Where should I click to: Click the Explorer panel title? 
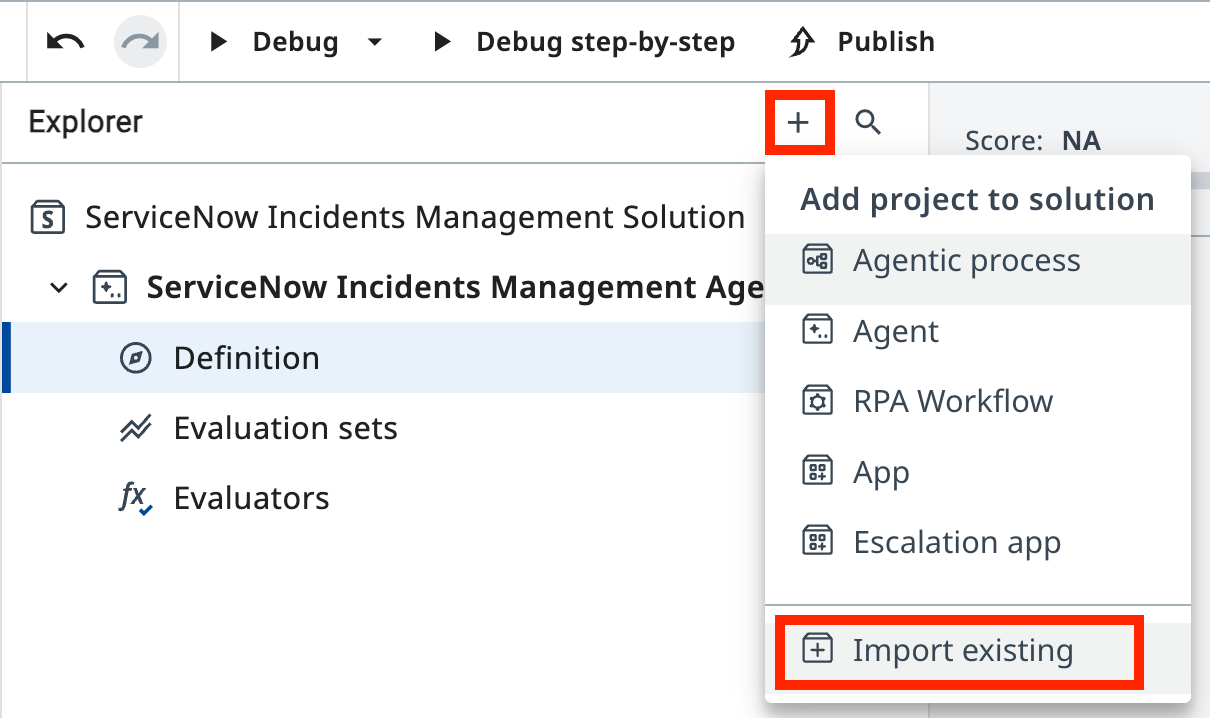pyautogui.click(x=86, y=122)
